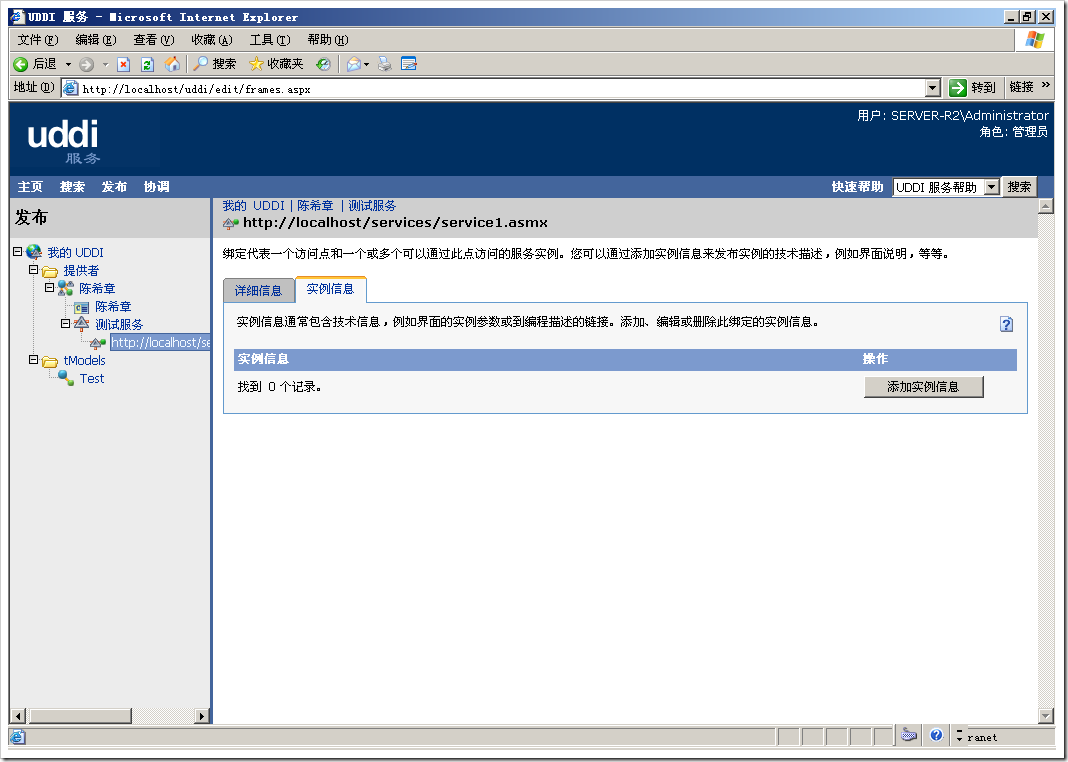Viewport: 1068px width, 762px height.
Task: Click the 搜索 button next to quick help
Action: (1019, 187)
